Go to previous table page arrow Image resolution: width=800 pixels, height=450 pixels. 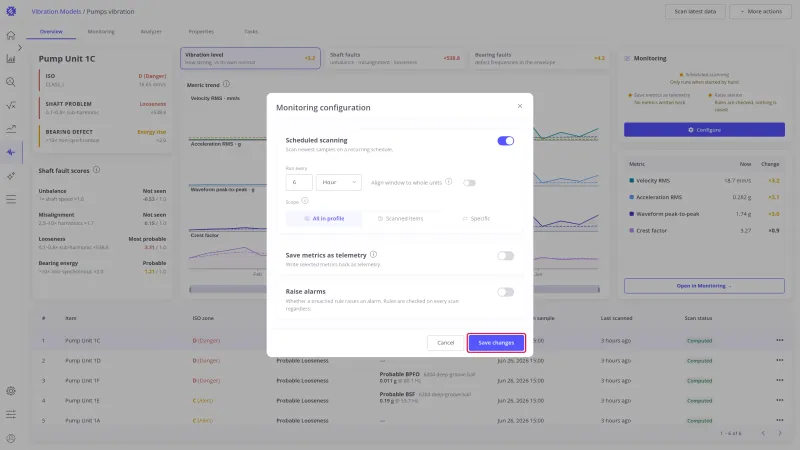coord(763,433)
